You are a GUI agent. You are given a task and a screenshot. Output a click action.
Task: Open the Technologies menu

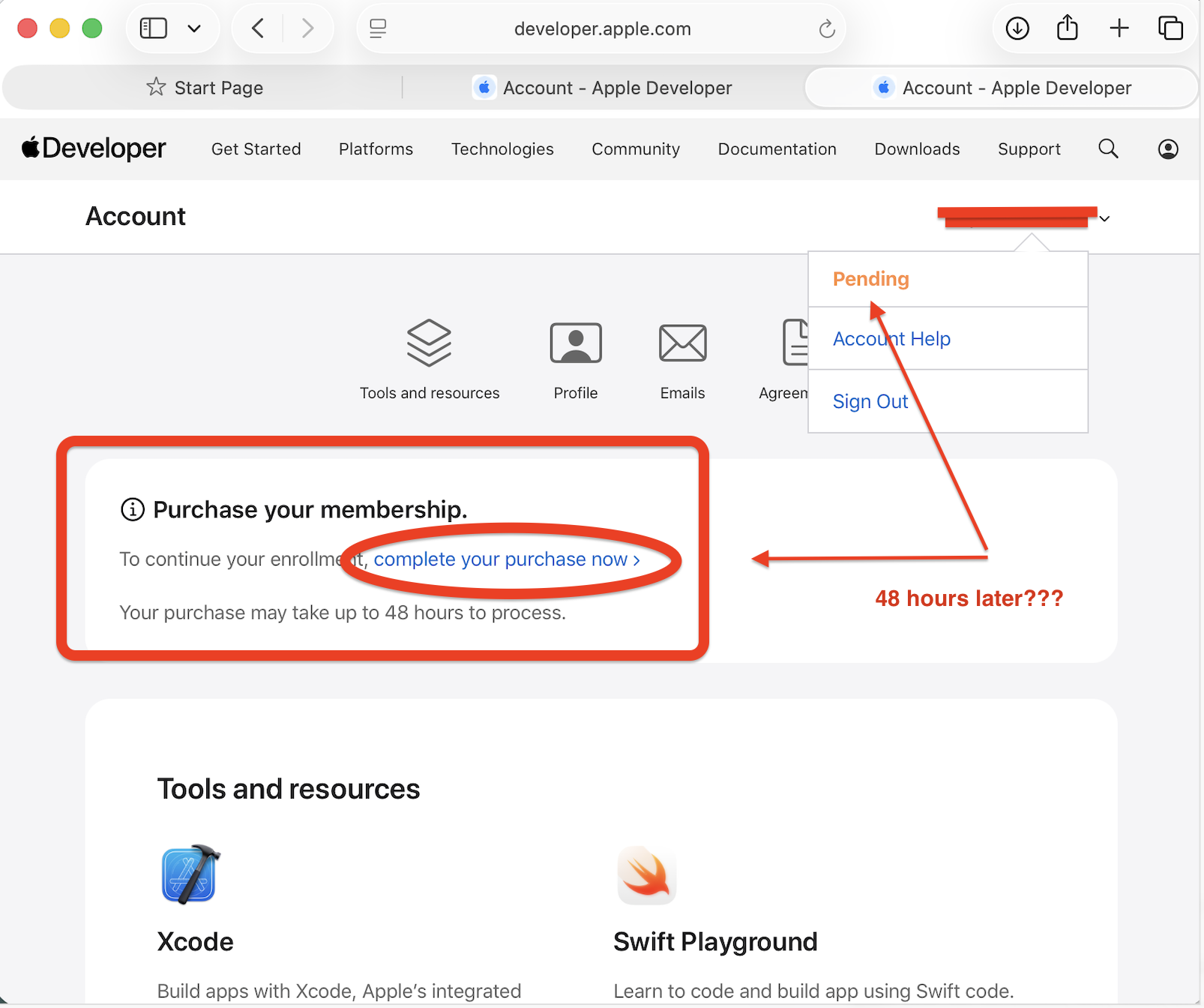tap(502, 149)
